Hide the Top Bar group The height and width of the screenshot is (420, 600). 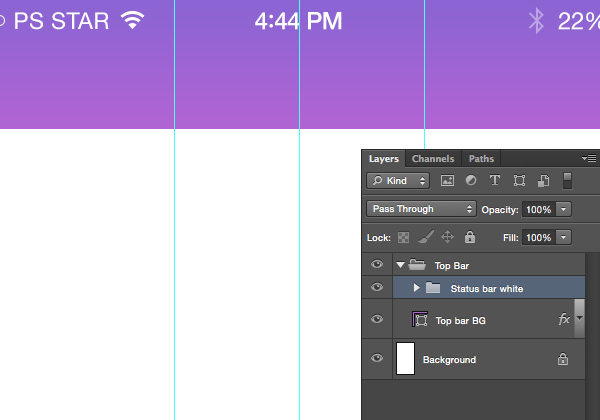[x=377, y=264]
